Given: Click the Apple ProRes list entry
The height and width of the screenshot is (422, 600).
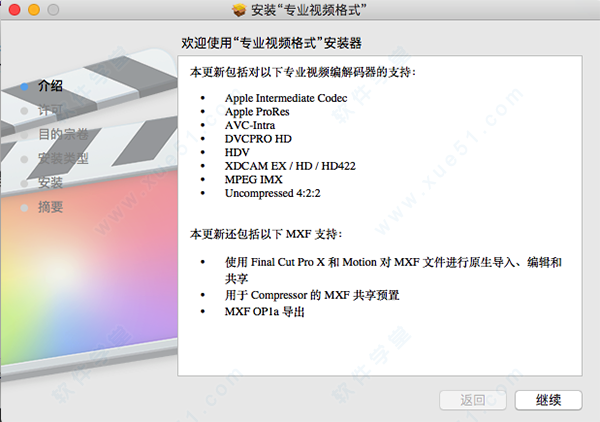Looking at the screenshot, I should 257,112.
